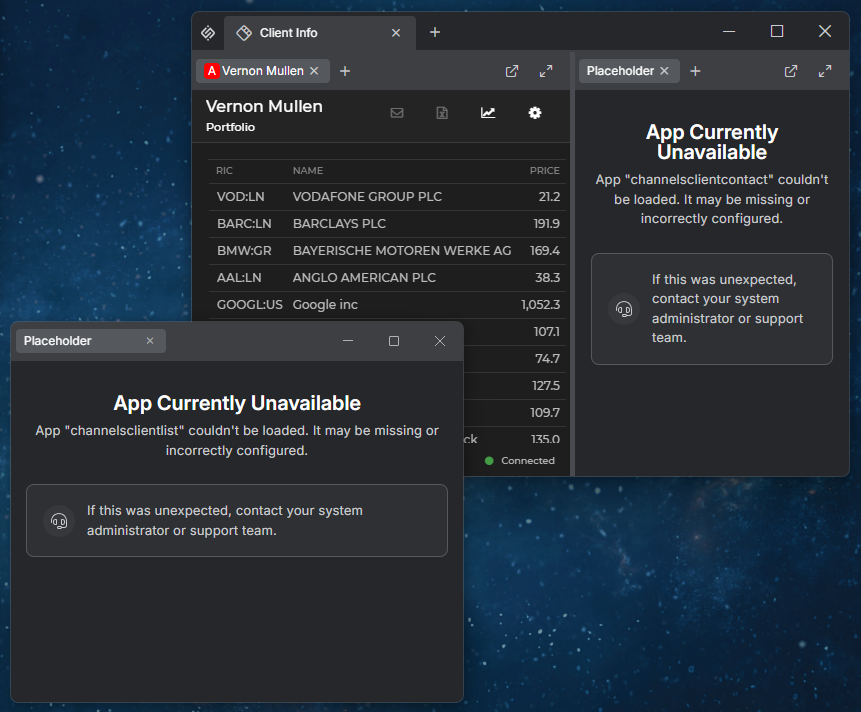Viewport: 861px width, 712px height.
Task: Select the VOD:LN row
Action: click(388, 197)
